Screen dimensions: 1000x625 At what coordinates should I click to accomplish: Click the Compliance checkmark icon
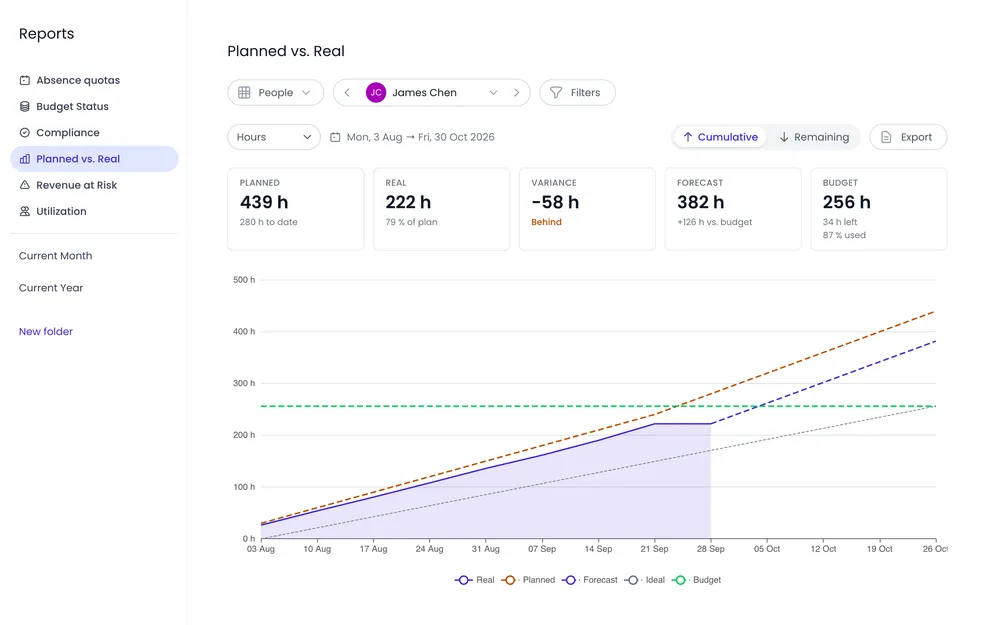(x=25, y=133)
